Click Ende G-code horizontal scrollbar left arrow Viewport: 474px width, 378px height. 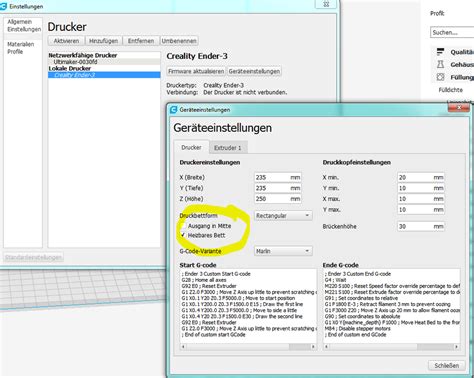326,347
